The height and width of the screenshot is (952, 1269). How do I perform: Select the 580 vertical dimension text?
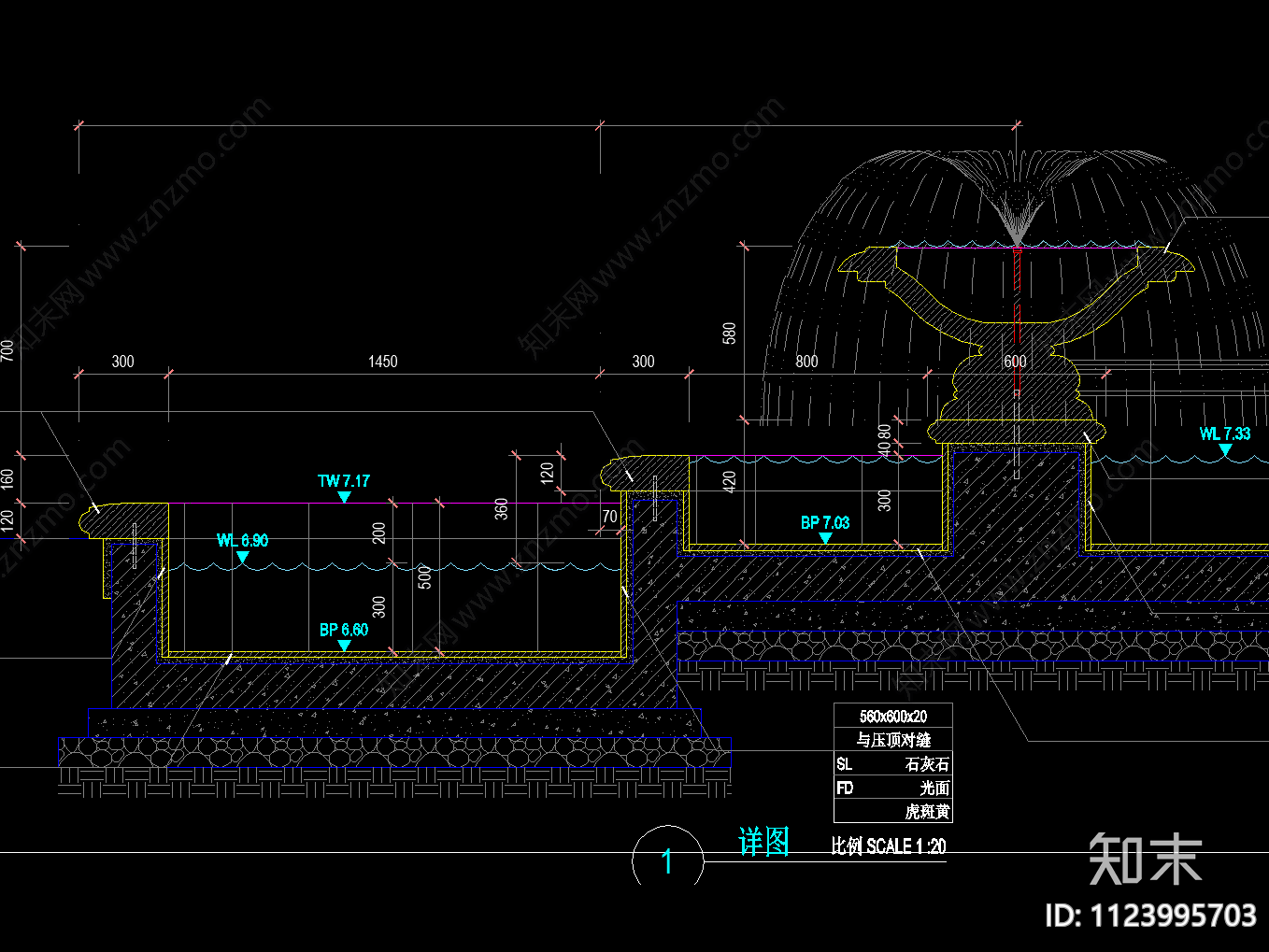pos(730,334)
